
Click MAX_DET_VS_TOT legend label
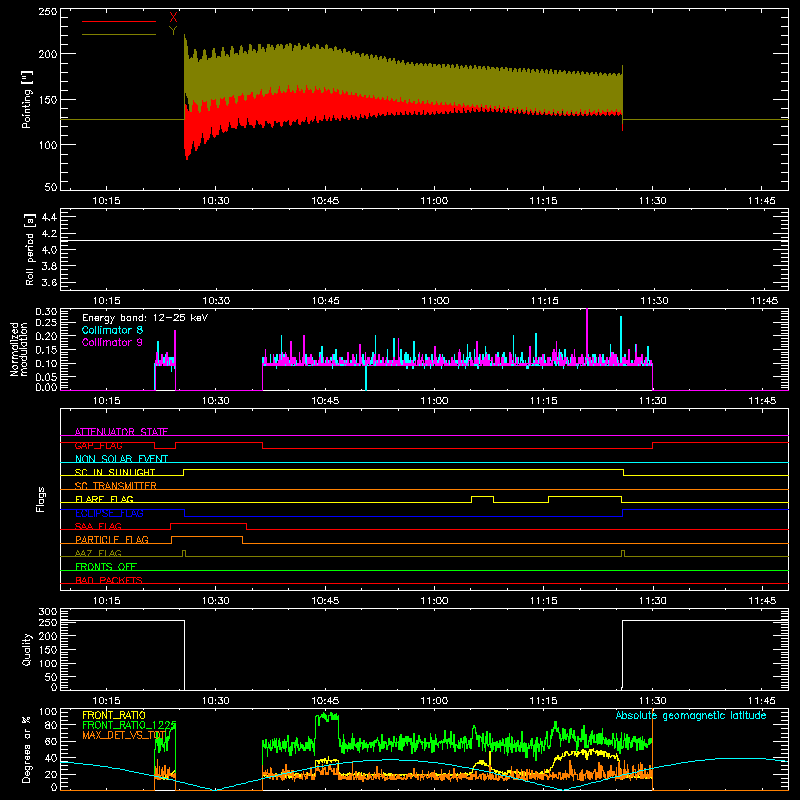pyautogui.click(x=126, y=735)
